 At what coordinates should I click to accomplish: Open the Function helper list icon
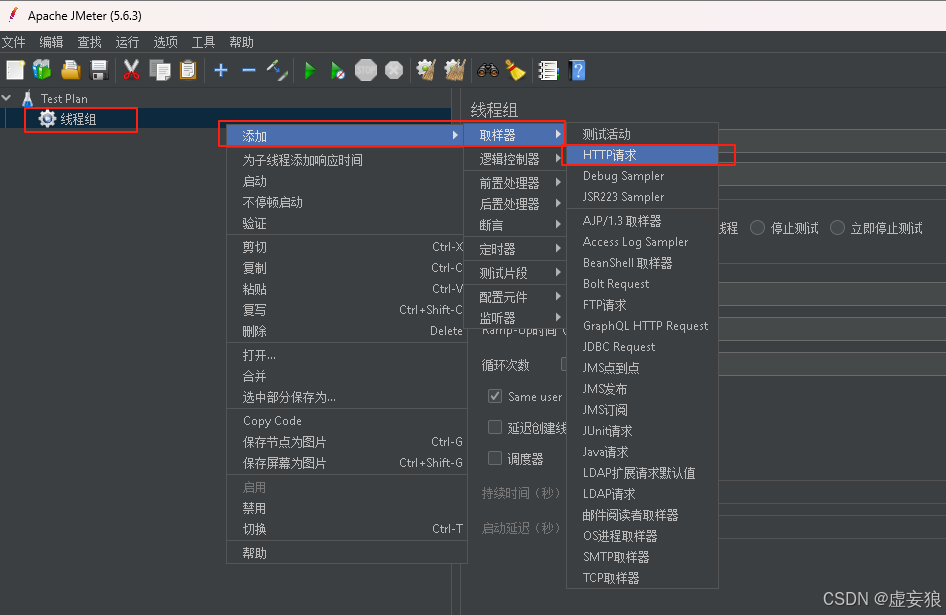click(x=548, y=70)
